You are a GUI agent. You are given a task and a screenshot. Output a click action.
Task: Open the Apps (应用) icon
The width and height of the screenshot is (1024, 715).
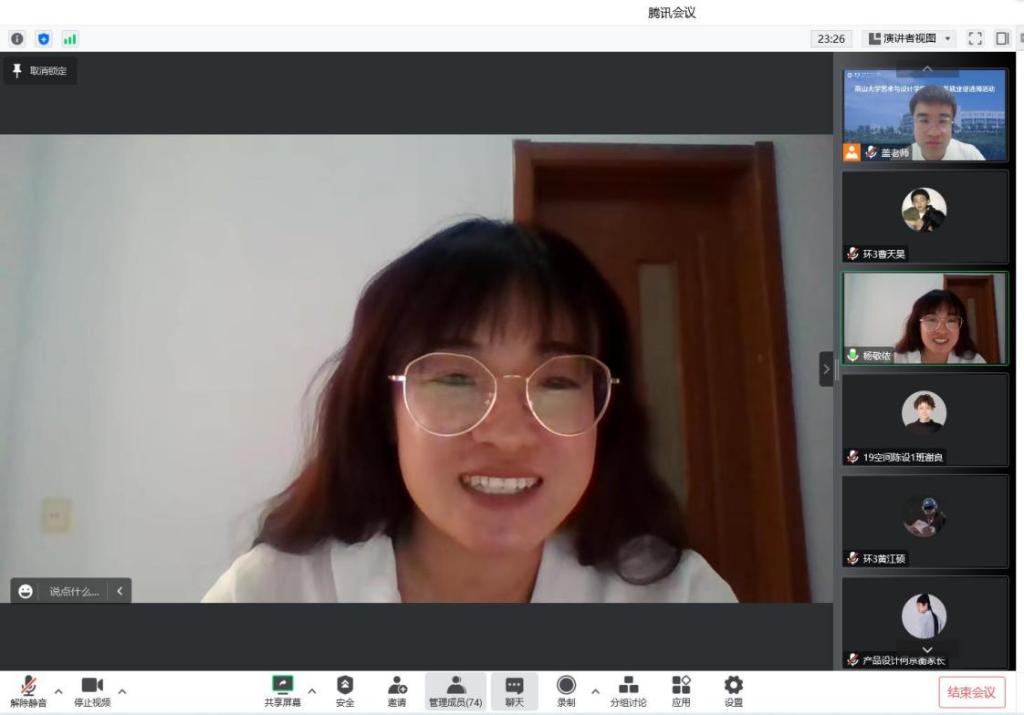681,690
